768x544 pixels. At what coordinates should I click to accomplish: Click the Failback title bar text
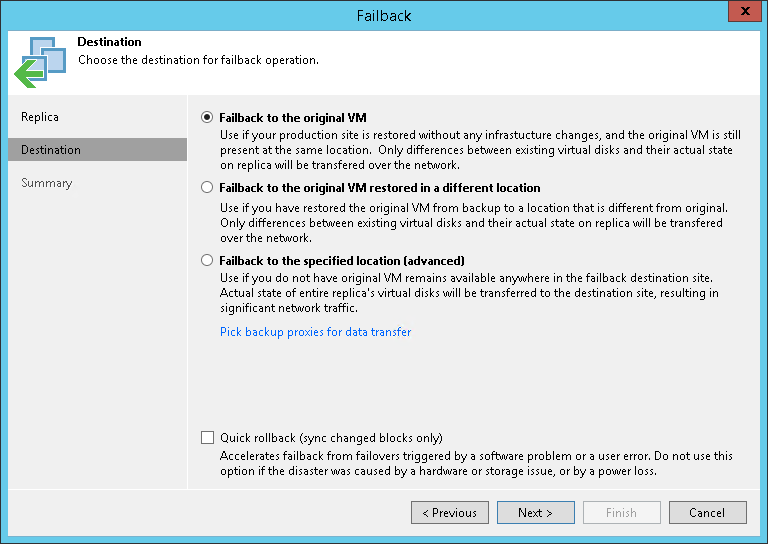pyautogui.click(x=384, y=16)
